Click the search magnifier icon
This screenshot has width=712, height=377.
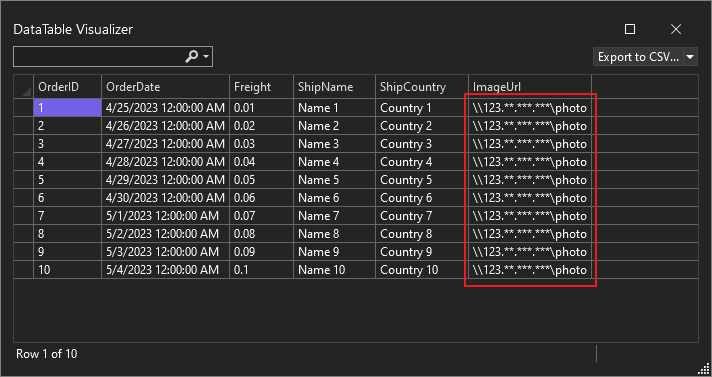192,56
